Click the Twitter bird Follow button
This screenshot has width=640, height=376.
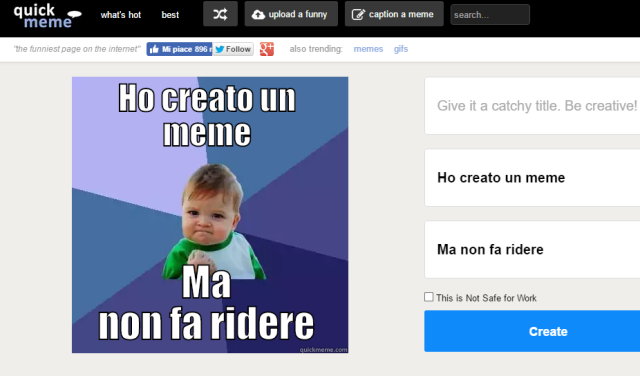click(233, 49)
